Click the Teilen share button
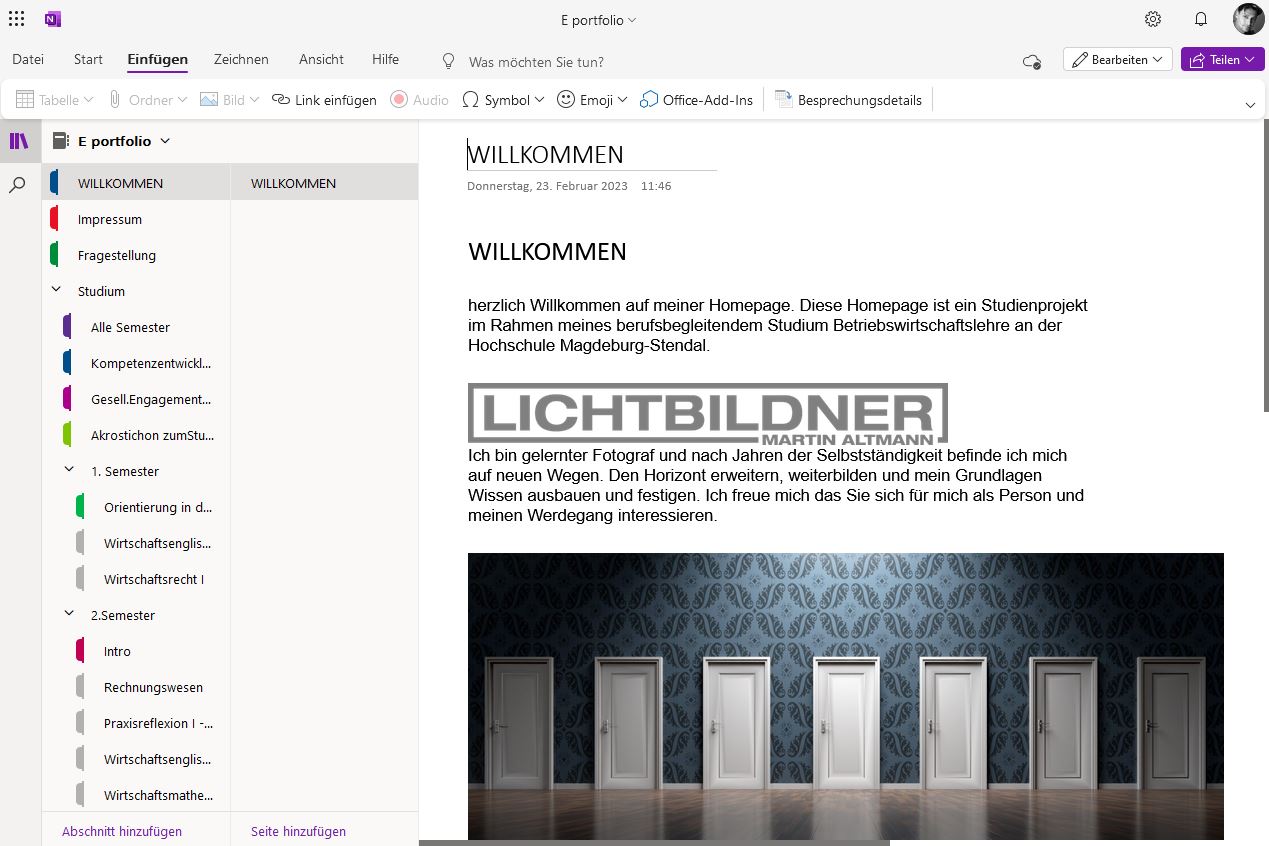Viewport: 1269px width, 846px height. (x=1222, y=60)
